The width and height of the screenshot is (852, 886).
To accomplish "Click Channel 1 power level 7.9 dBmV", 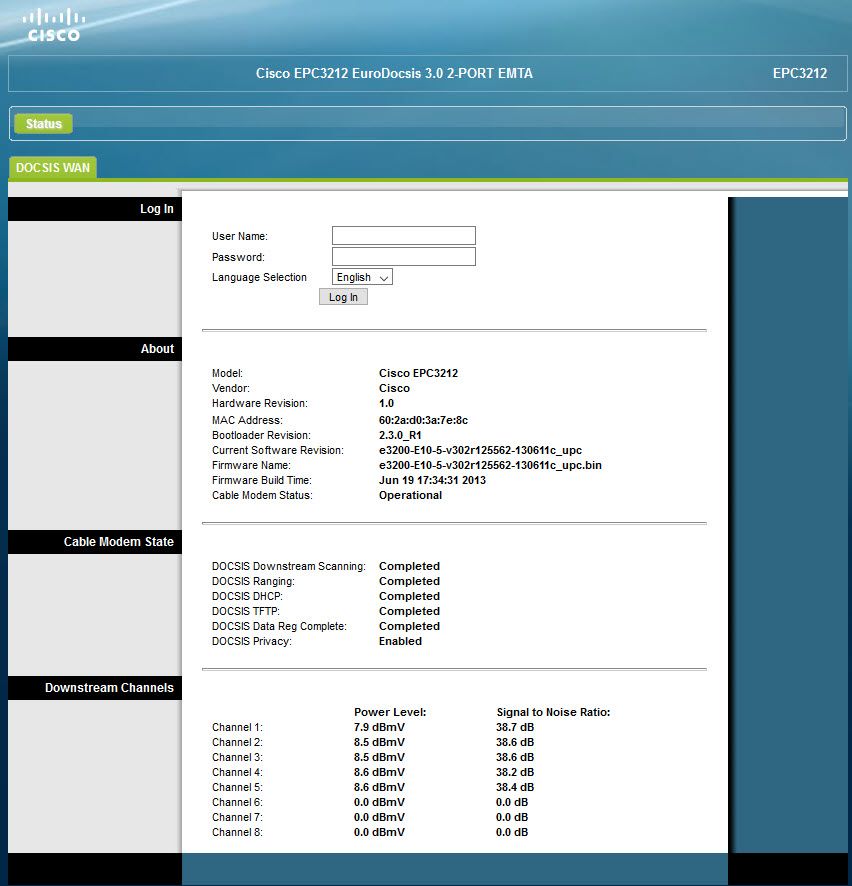I will point(379,727).
